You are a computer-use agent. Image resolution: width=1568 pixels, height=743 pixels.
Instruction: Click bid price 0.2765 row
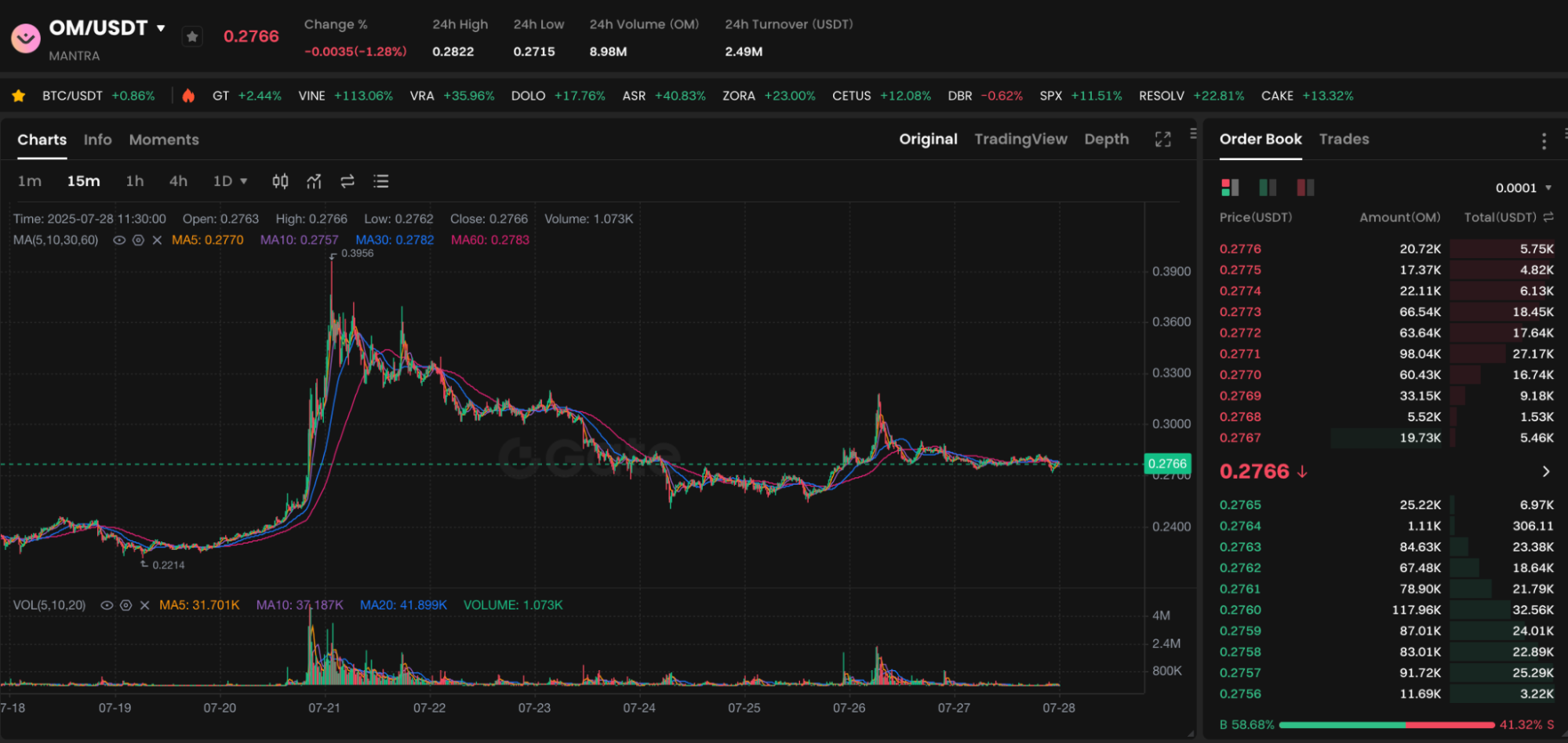(1387, 505)
